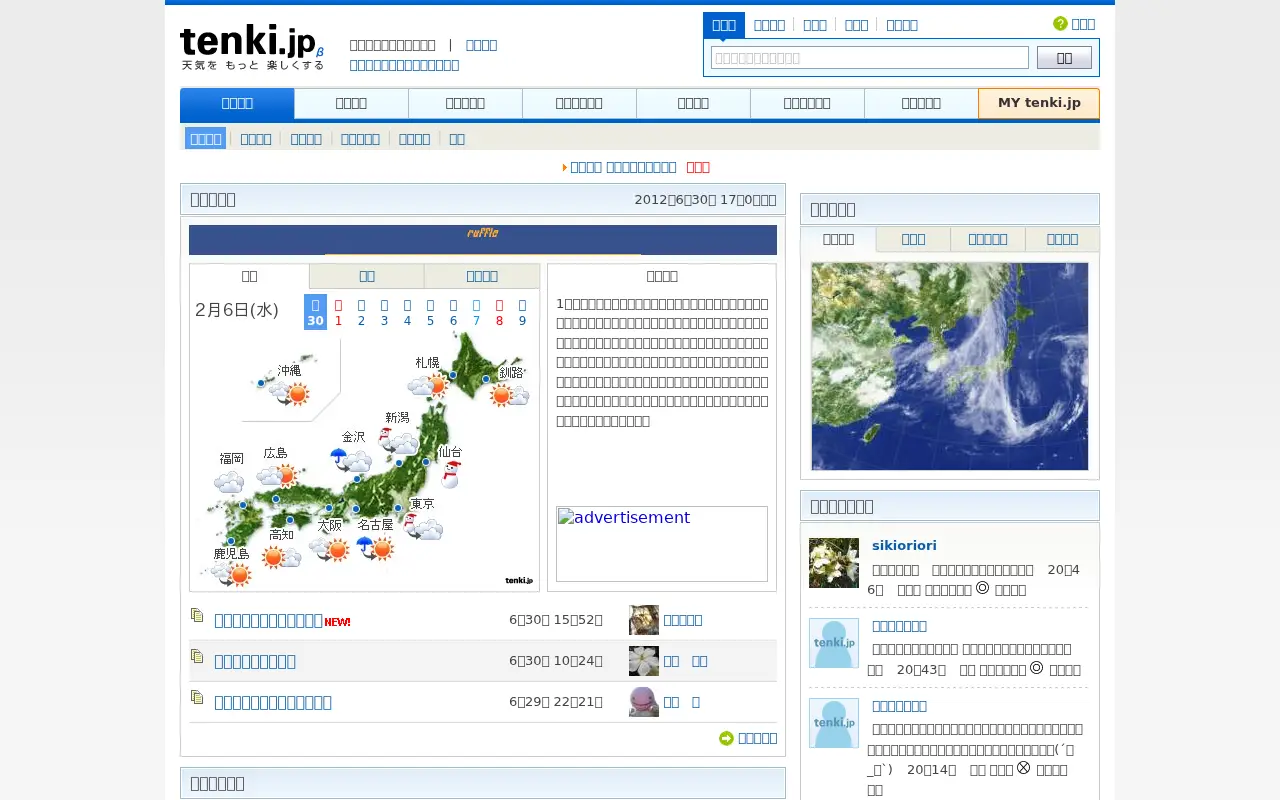Viewport: 1280px width, 800px height.
Task: Click the green question mark help icon
Action: point(1060,24)
